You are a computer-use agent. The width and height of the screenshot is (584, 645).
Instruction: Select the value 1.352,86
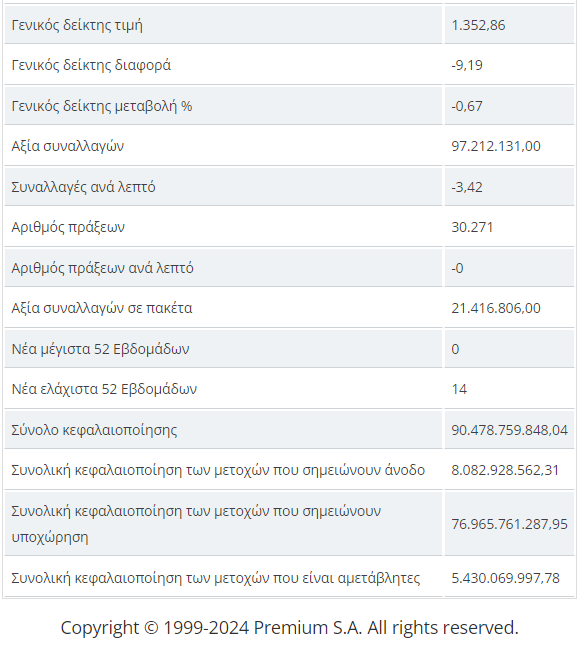pyautogui.click(x=478, y=25)
